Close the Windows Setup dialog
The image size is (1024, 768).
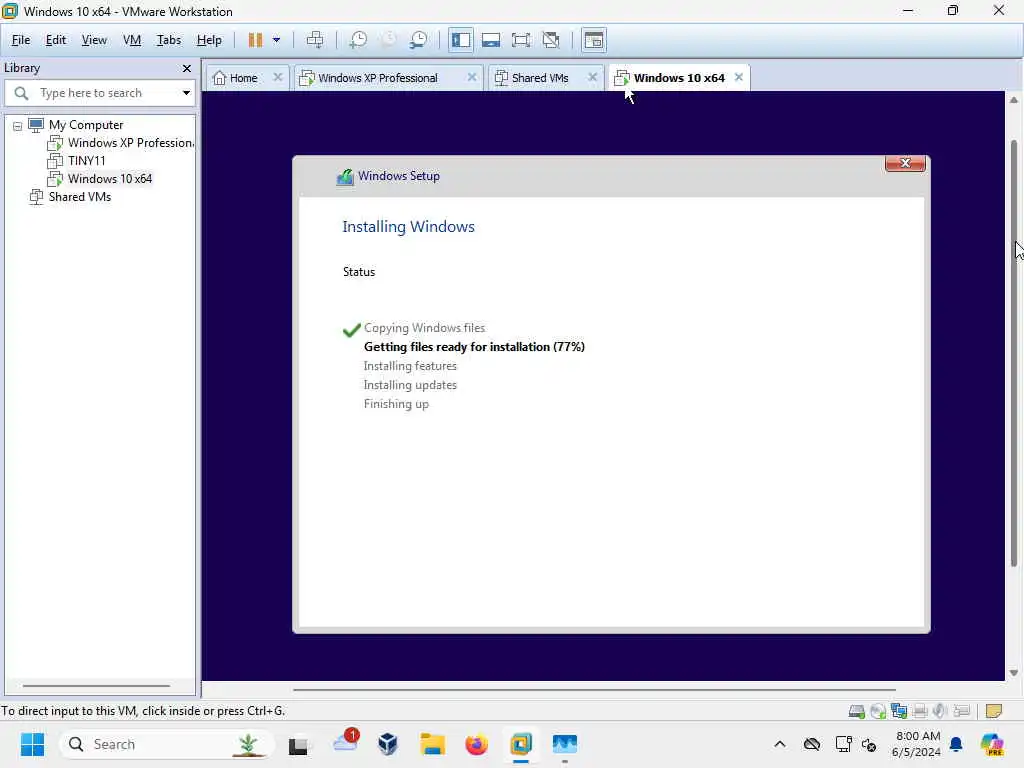905,163
